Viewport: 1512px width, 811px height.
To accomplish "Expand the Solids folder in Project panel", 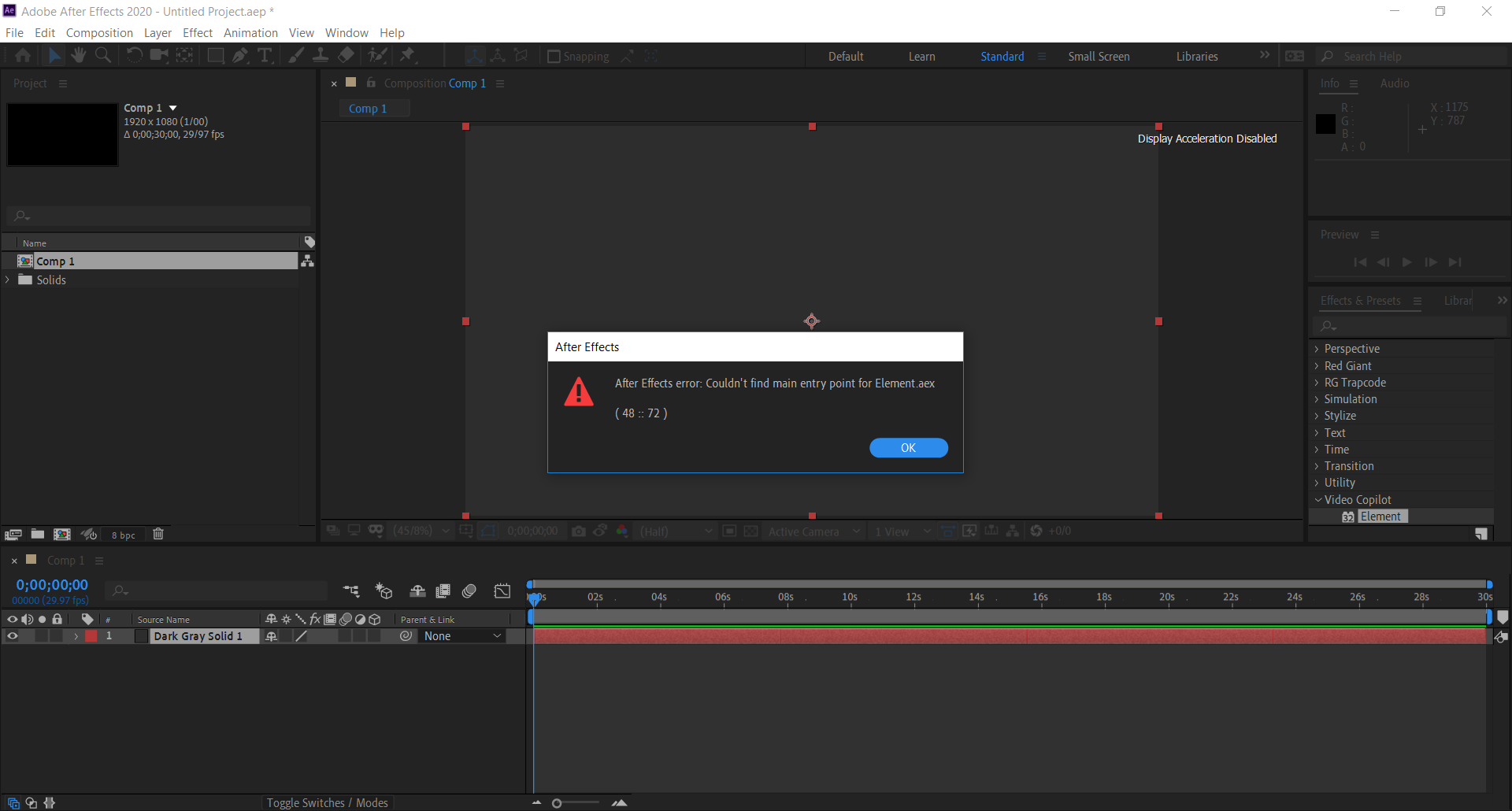I will point(8,280).
